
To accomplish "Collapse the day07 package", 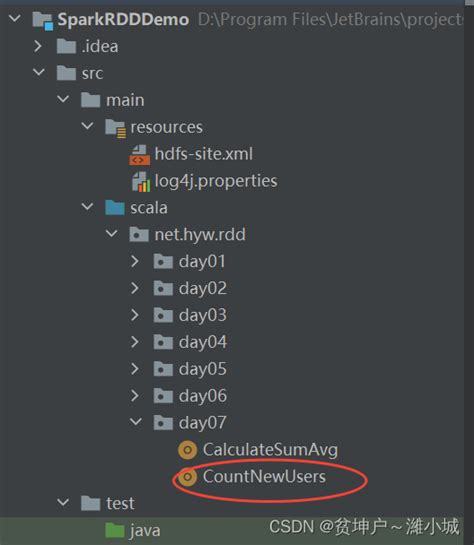I will tap(136, 422).
